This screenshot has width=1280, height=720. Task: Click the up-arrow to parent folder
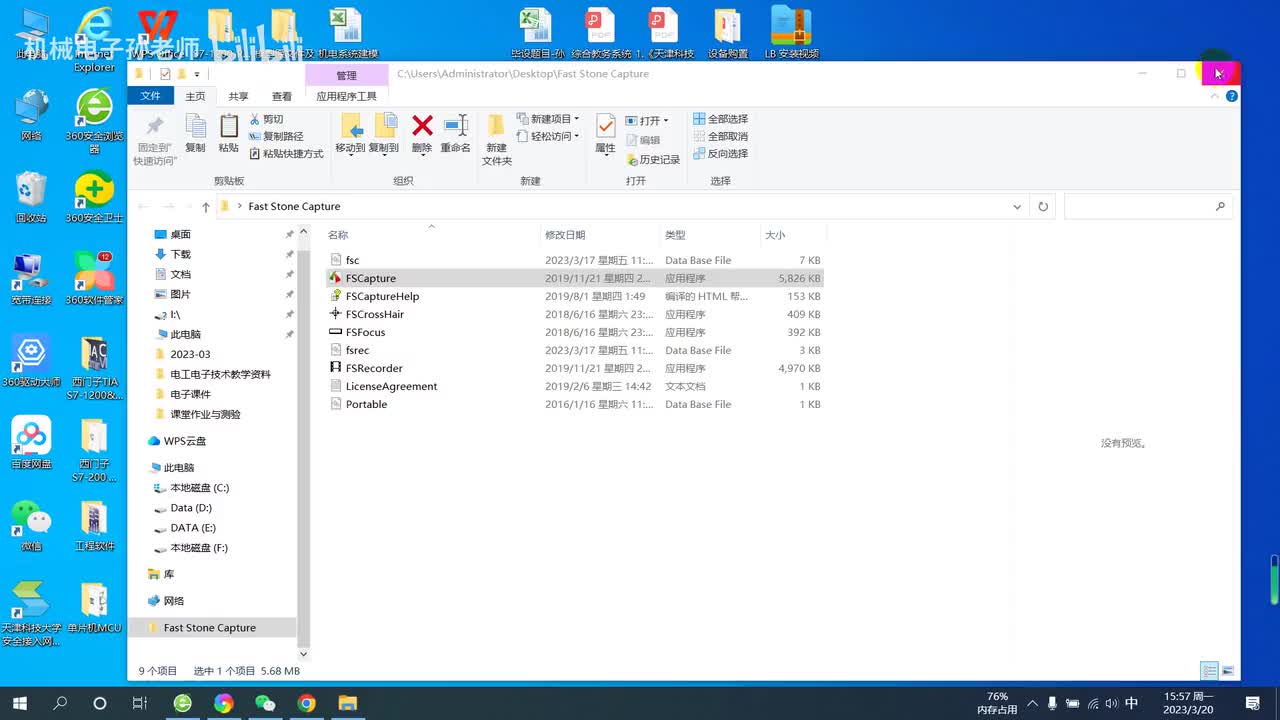pyautogui.click(x=206, y=207)
